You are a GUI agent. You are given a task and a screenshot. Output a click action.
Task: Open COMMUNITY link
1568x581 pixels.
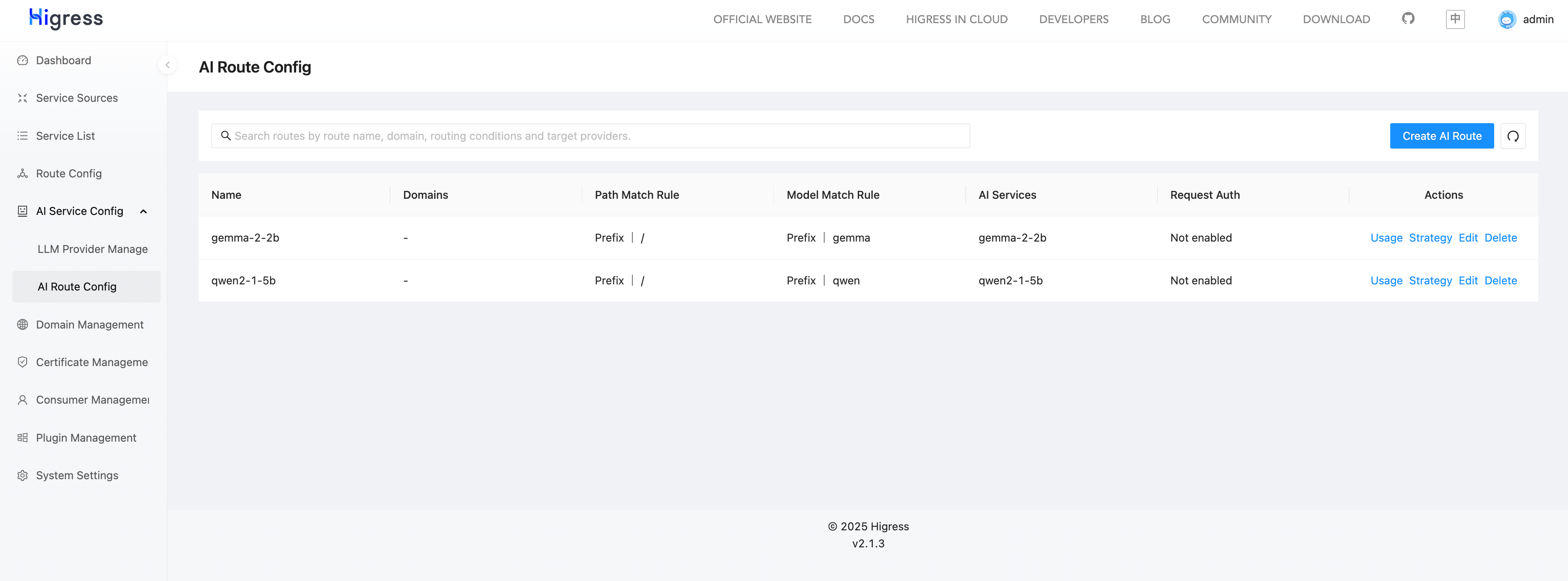1236,20
